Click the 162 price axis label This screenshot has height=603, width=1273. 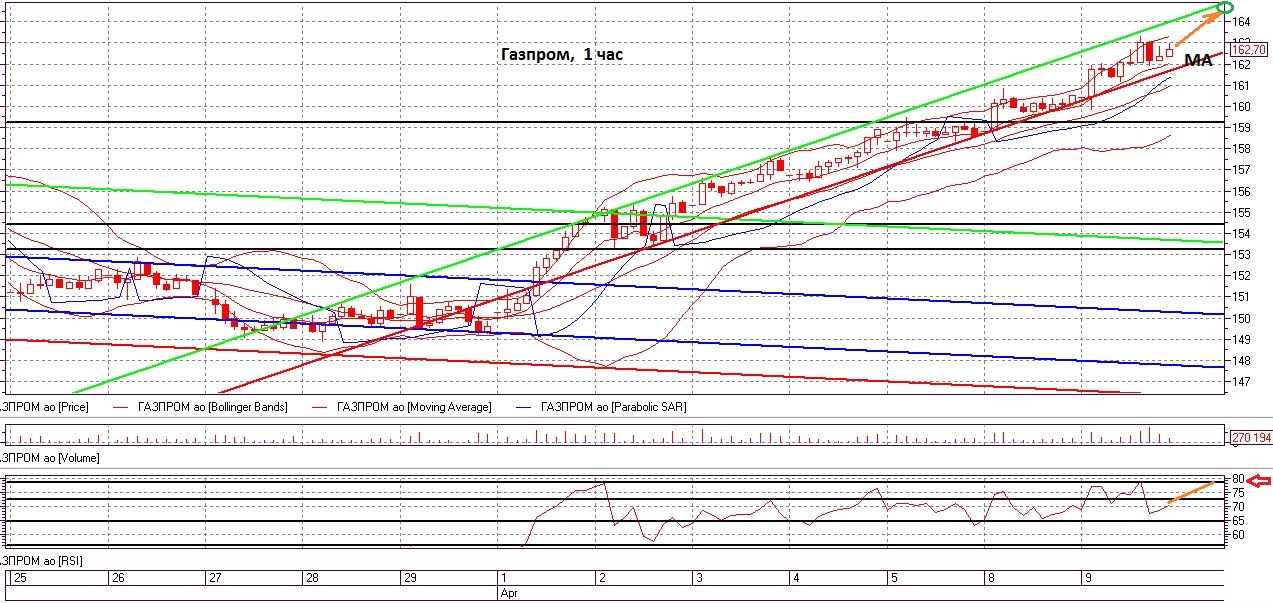pyautogui.click(x=1239, y=65)
